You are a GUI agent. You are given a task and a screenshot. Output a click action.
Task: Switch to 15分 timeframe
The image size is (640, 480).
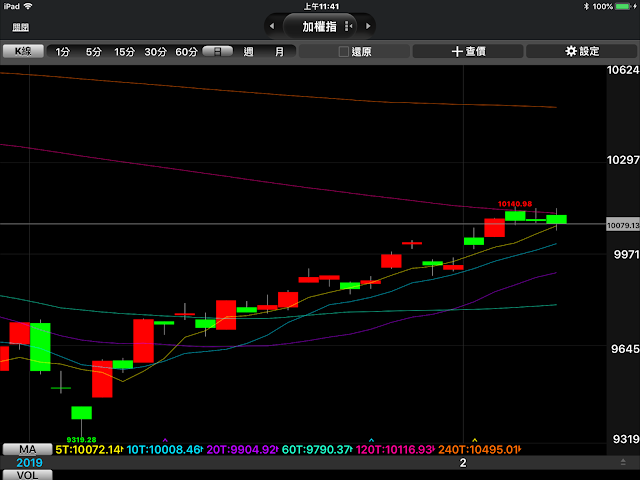pyautogui.click(x=124, y=51)
